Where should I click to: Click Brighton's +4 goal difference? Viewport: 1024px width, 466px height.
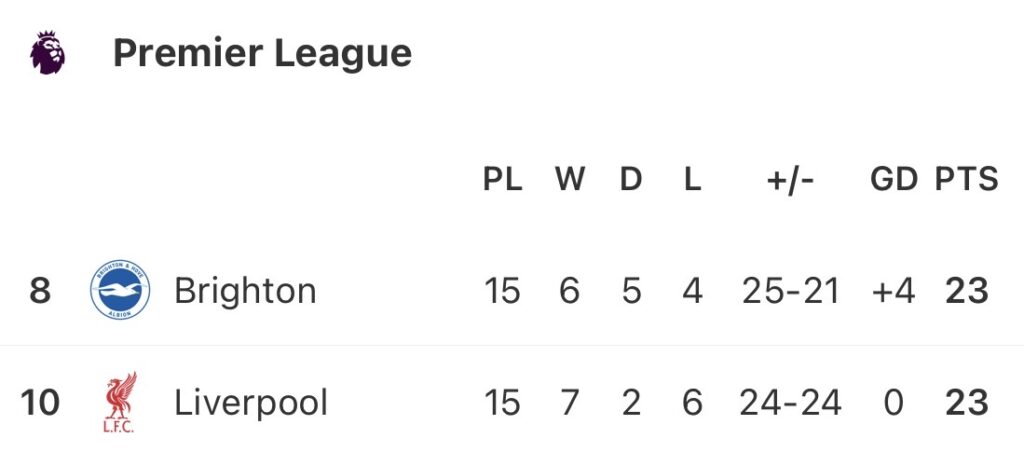pos(893,291)
